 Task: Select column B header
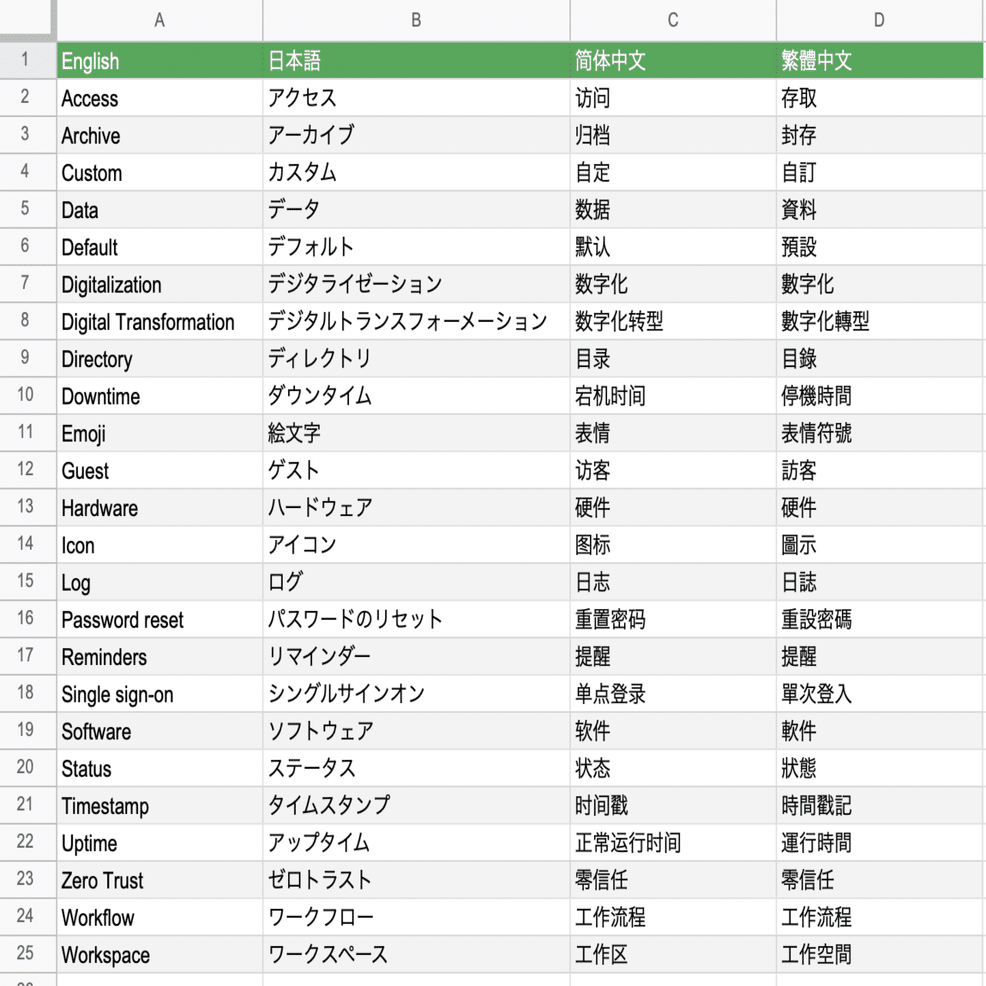tap(416, 20)
